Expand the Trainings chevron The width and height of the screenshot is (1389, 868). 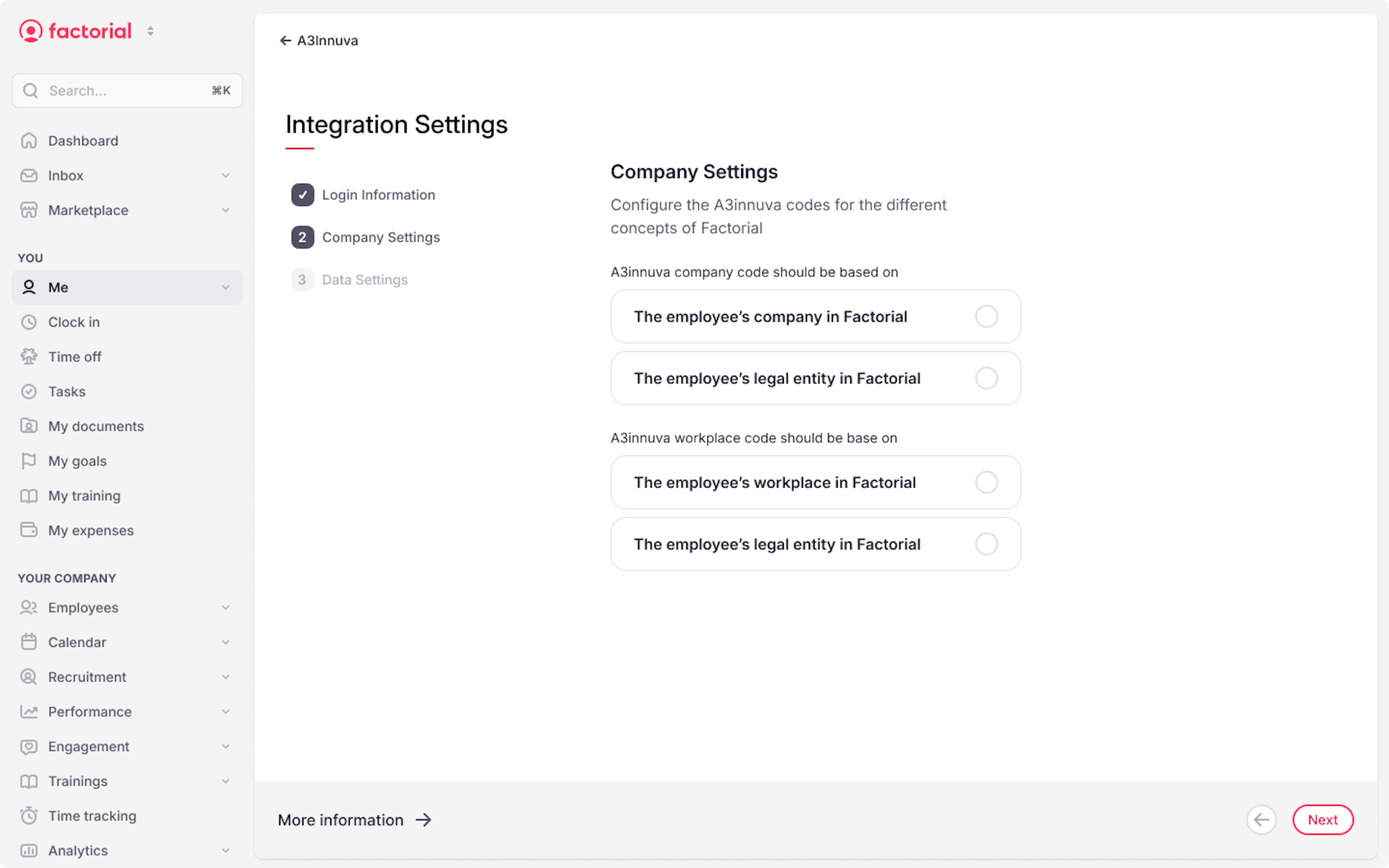(226, 781)
